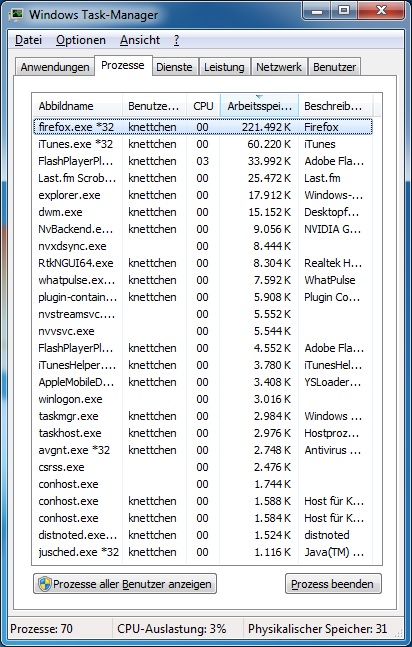
Task: Open the Datei menu
Action: point(28,40)
